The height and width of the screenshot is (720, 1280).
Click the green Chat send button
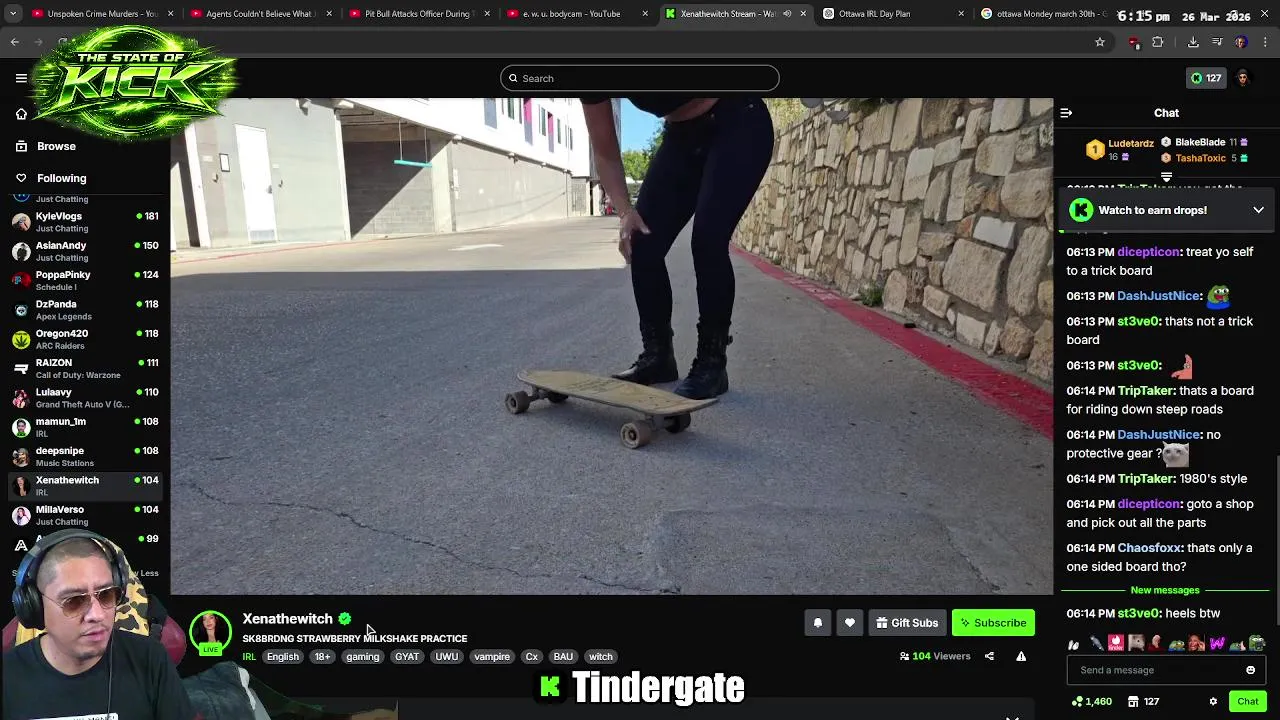tap(1247, 702)
